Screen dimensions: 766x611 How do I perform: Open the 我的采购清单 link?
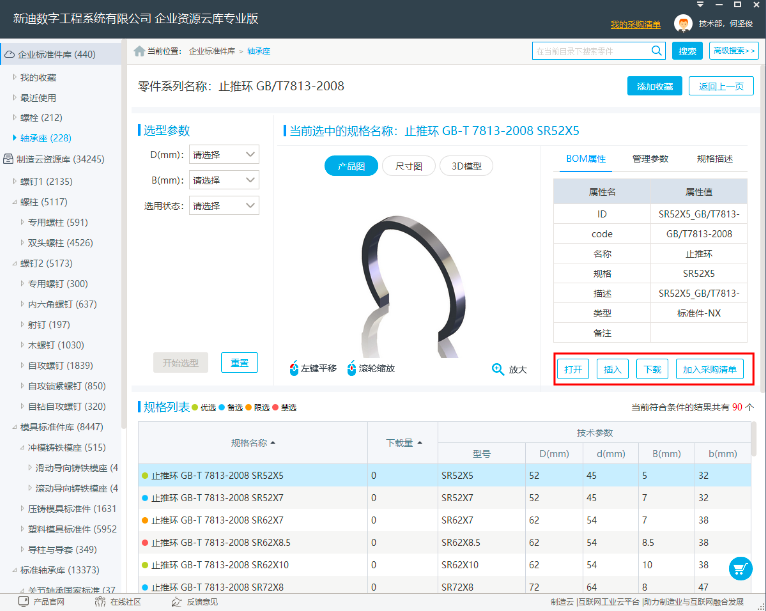coord(636,24)
